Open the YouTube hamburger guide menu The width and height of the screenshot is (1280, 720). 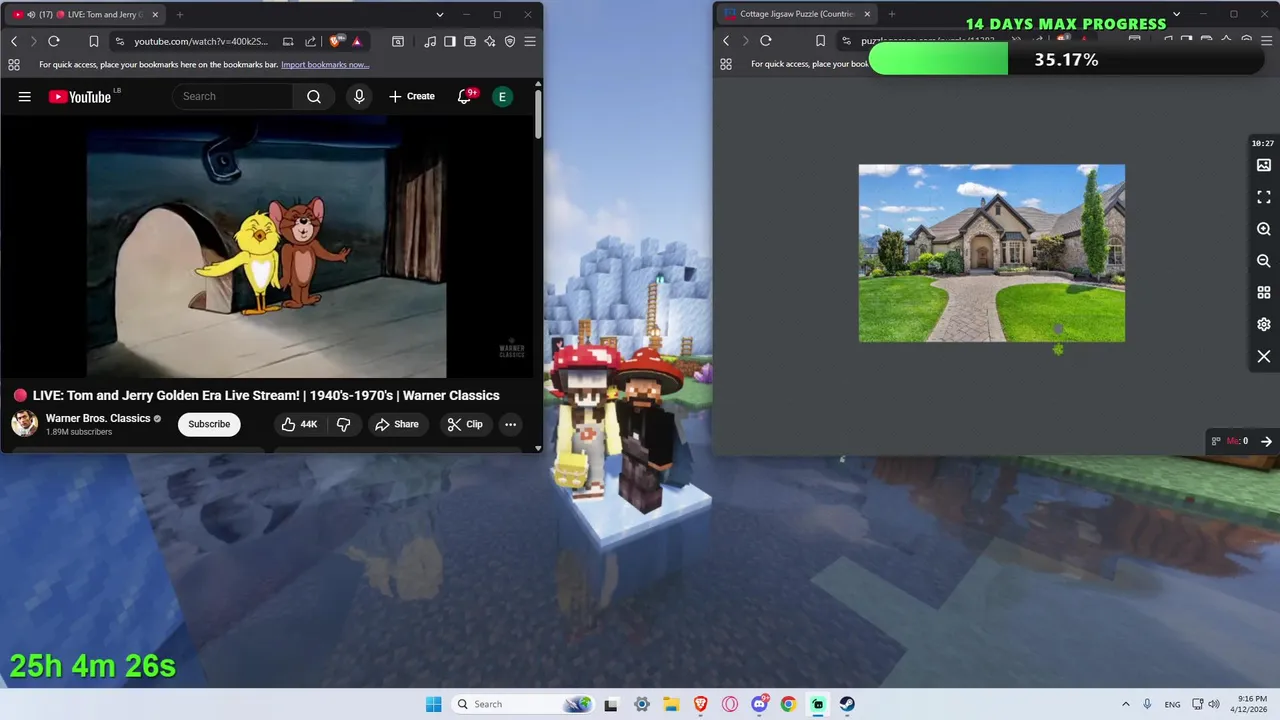25,96
